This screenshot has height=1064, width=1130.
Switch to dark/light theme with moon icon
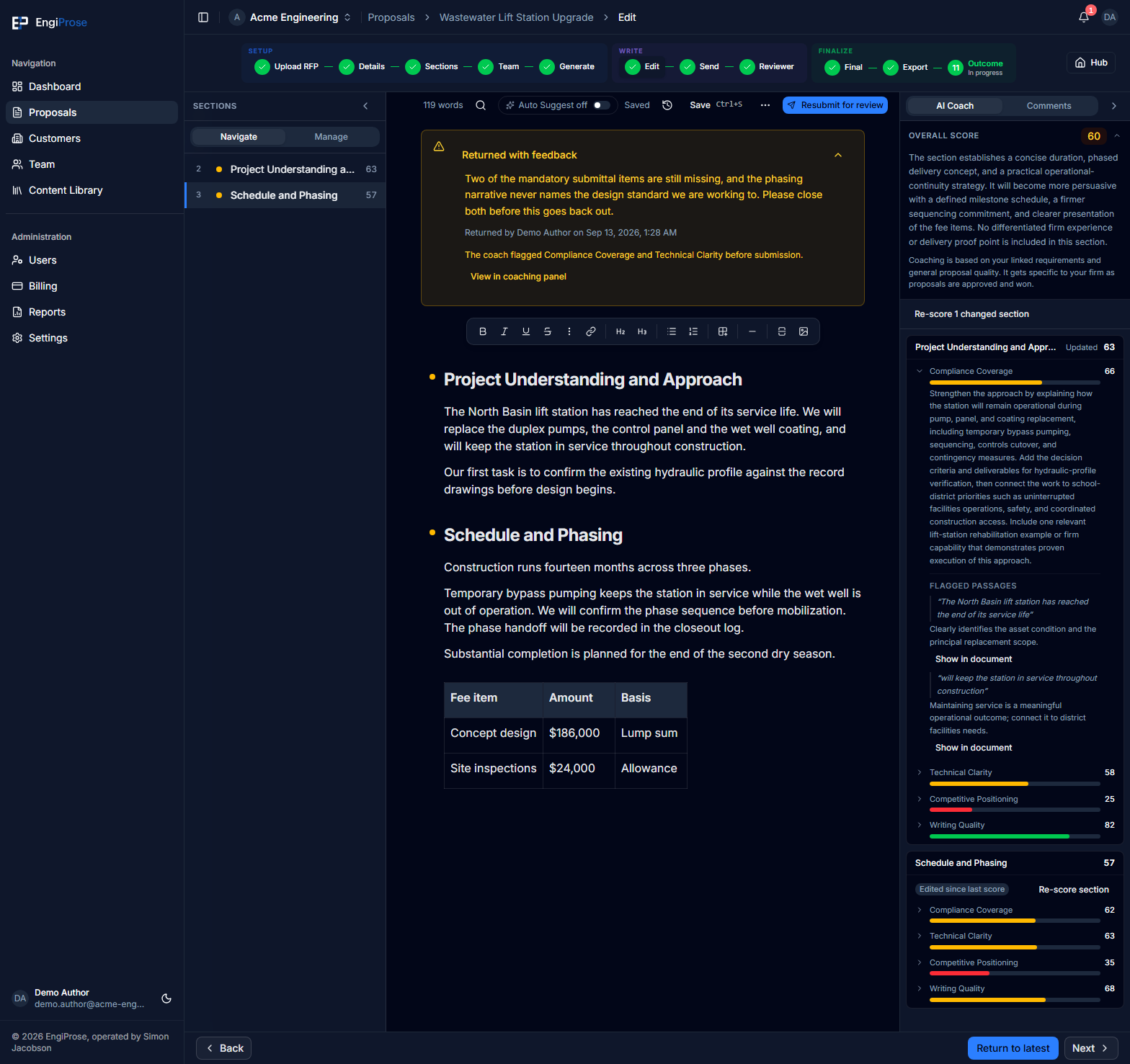coord(166,998)
